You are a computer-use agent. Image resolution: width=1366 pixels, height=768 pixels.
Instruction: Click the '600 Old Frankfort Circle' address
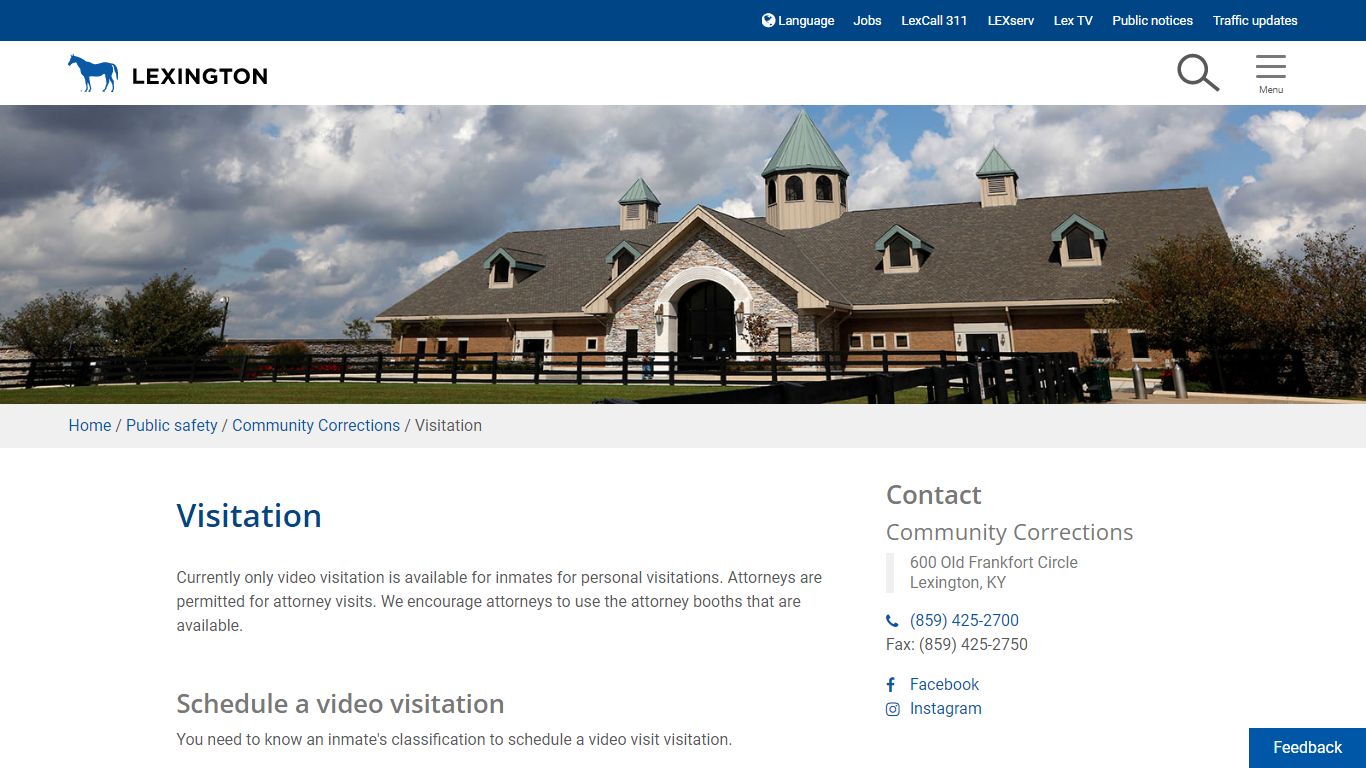[x=994, y=562]
